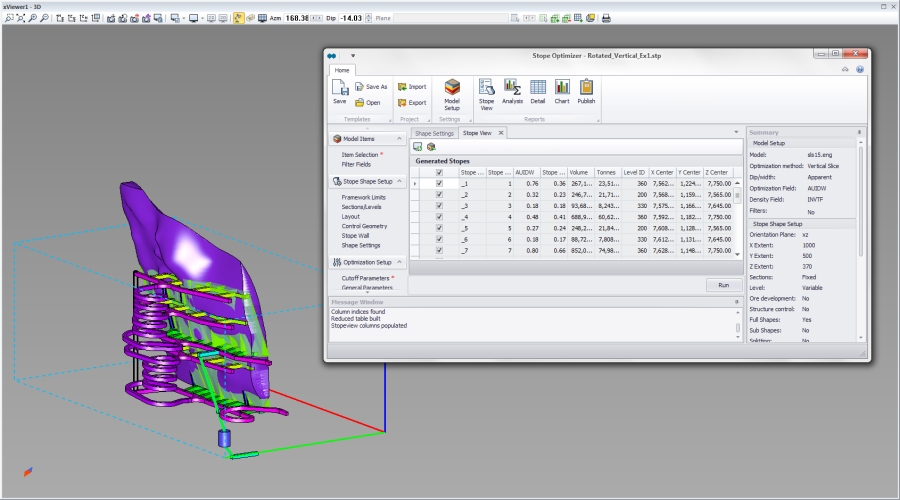Collapse the Stope Shape Setup section
This screenshot has width=900, height=500.
point(400,181)
